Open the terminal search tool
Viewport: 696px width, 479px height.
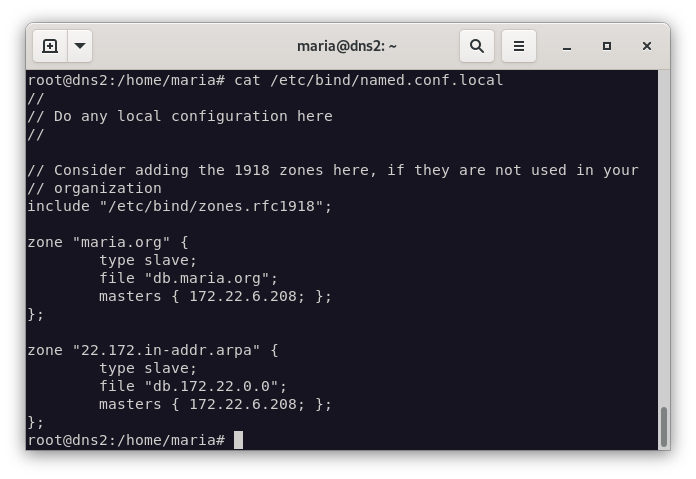[x=477, y=46]
